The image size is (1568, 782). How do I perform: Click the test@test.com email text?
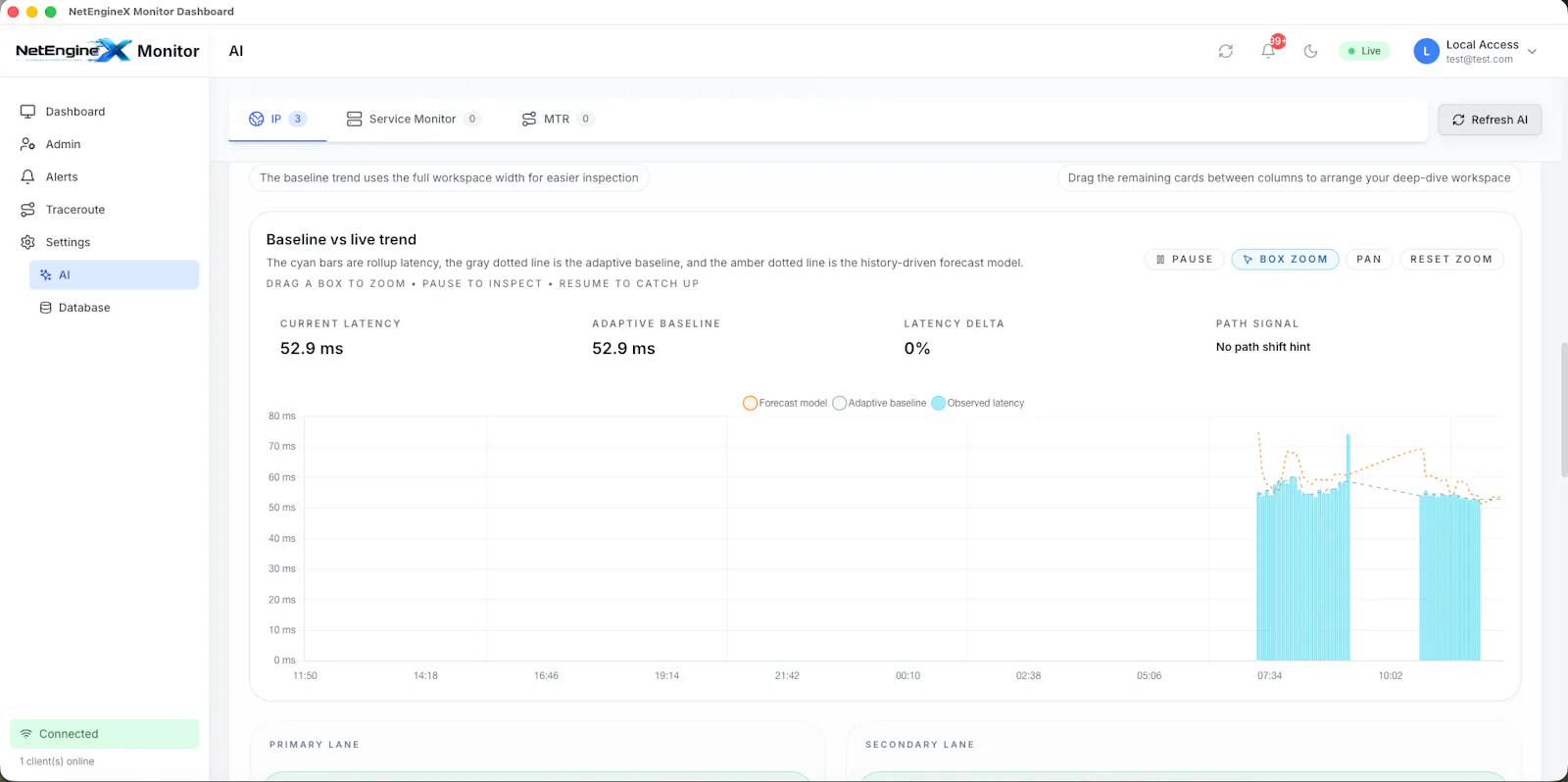[x=1479, y=60]
